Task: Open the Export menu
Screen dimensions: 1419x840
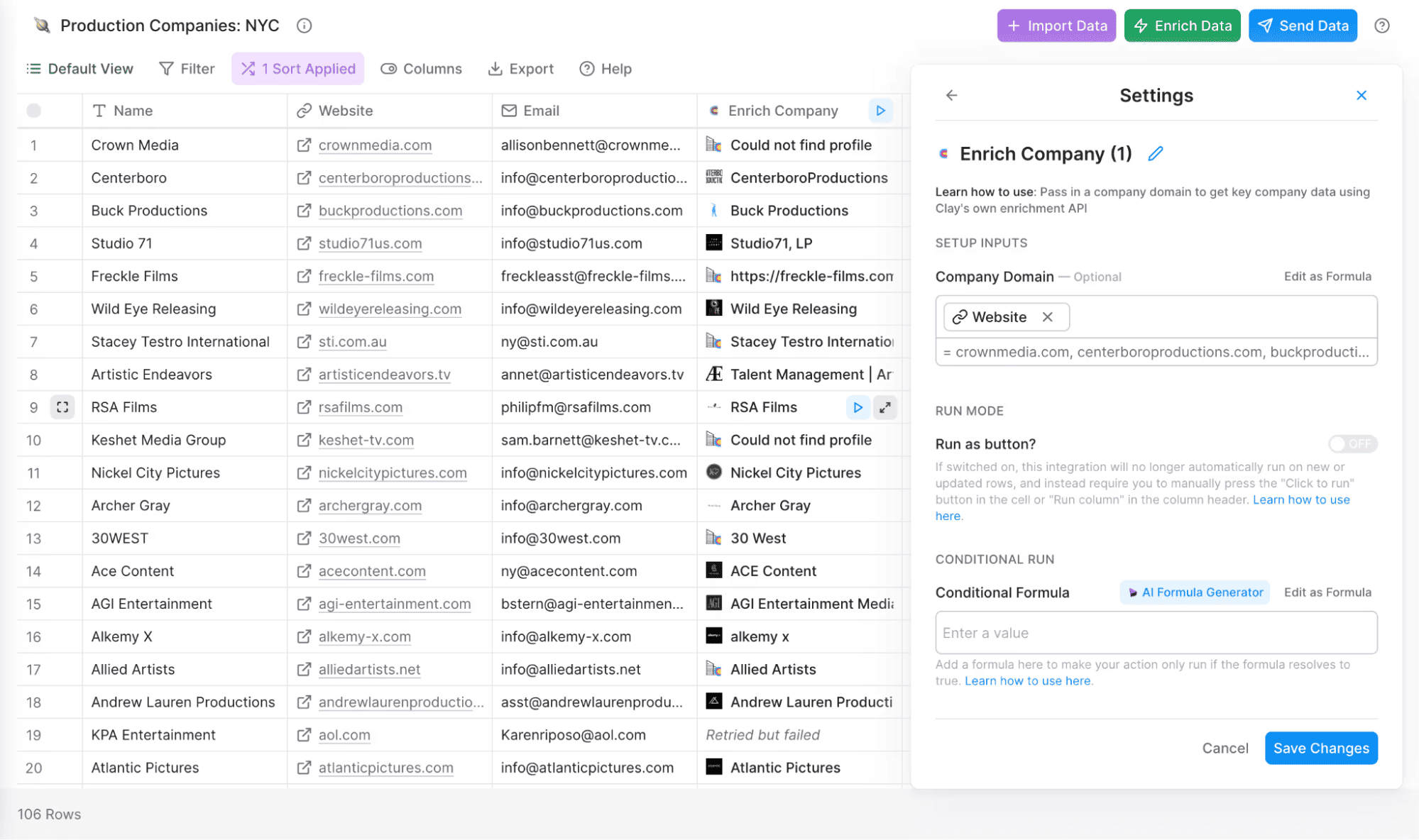Action: tap(521, 69)
